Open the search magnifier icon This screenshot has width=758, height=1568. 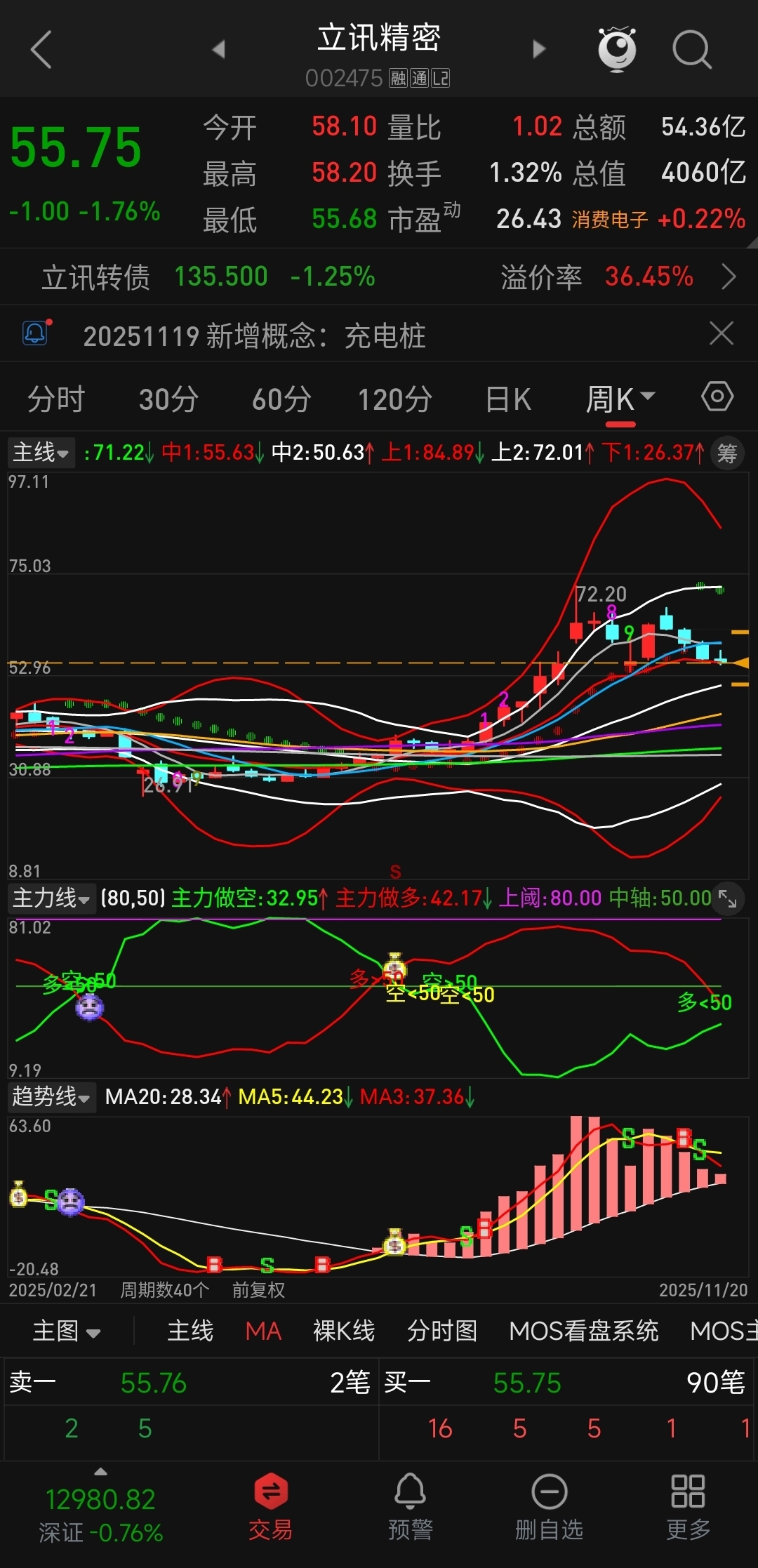coord(692,49)
